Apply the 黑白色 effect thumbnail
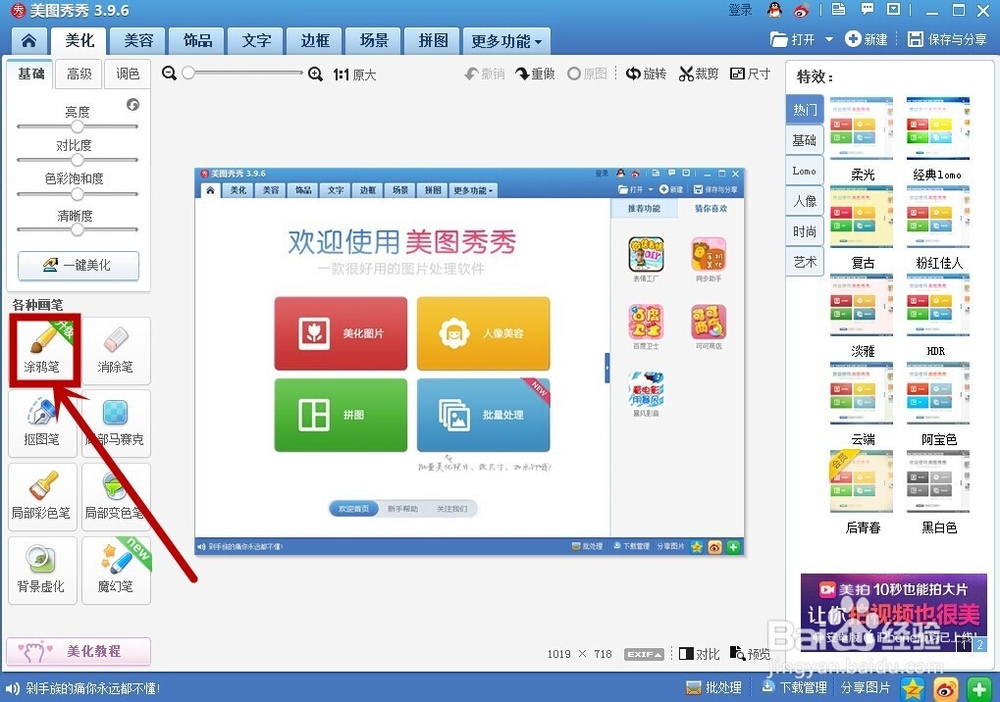The image size is (1000, 702). pyautogui.click(x=938, y=481)
